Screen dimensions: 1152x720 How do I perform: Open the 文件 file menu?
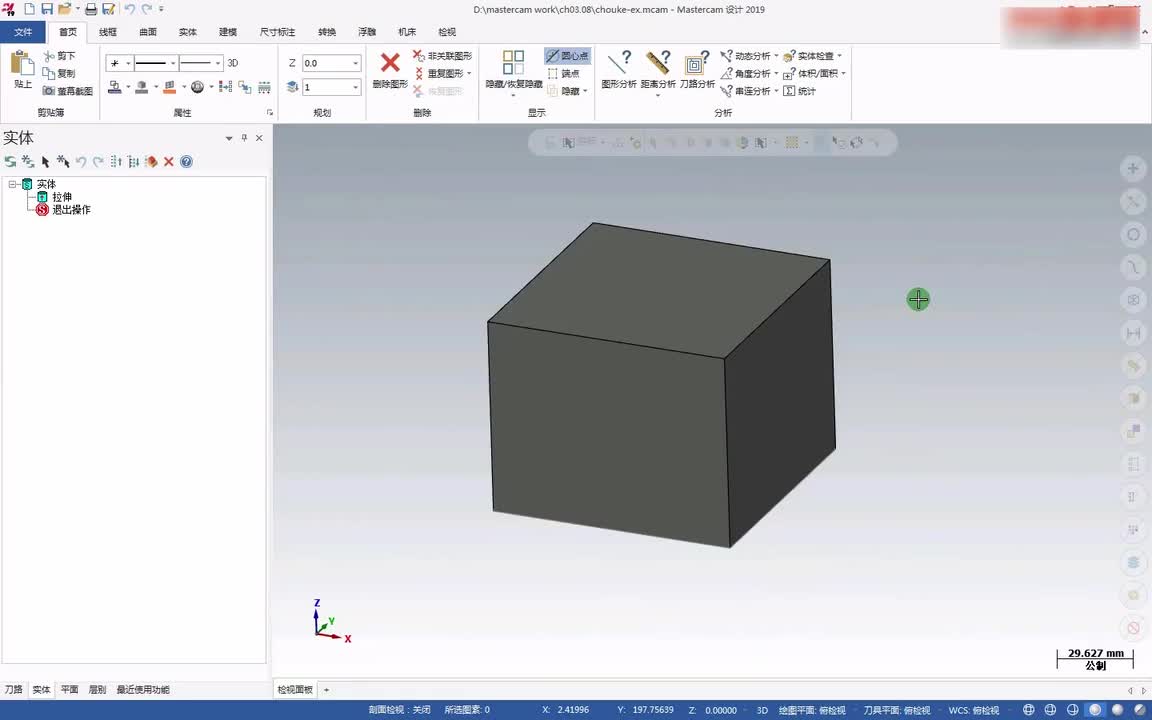tap(23, 32)
